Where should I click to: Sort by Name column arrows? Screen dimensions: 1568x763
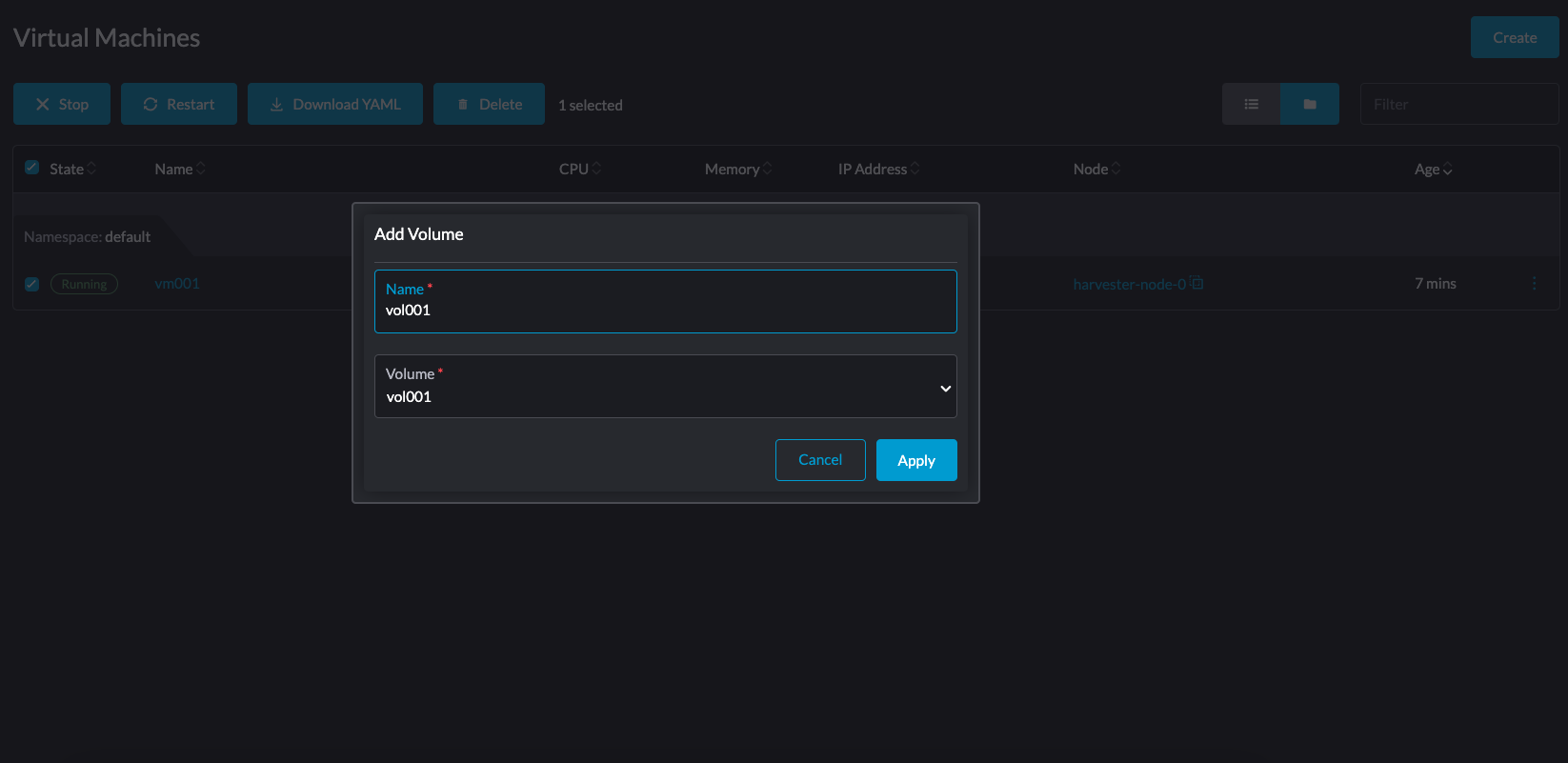click(200, 169)
